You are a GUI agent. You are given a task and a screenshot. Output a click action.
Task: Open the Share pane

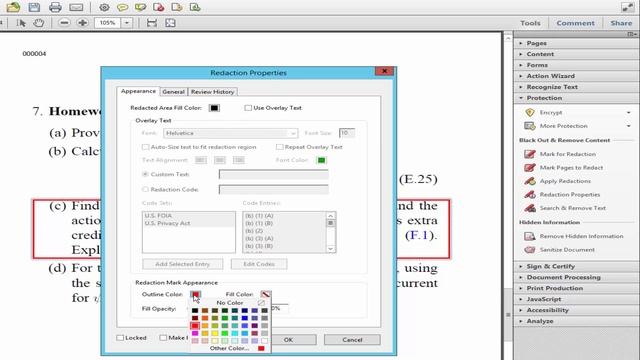coord(621,23)
